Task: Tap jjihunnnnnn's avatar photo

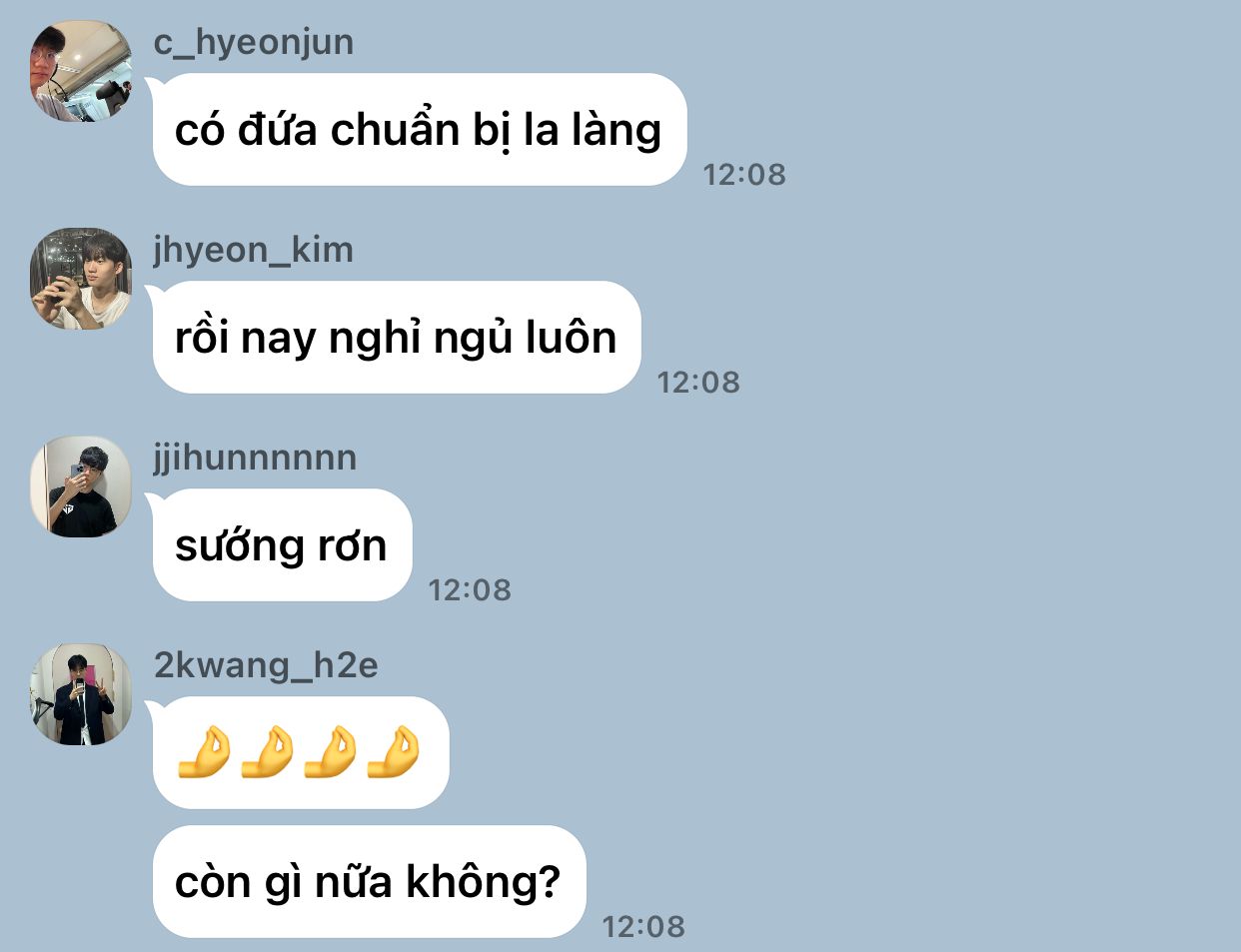Action: (81, 486)
